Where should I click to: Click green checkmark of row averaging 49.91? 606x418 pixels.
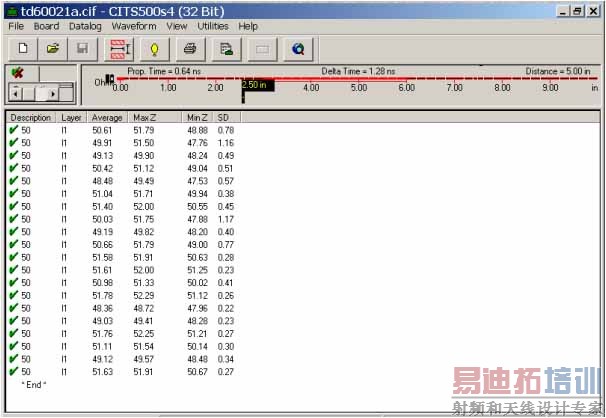click(x=14, y=143)
